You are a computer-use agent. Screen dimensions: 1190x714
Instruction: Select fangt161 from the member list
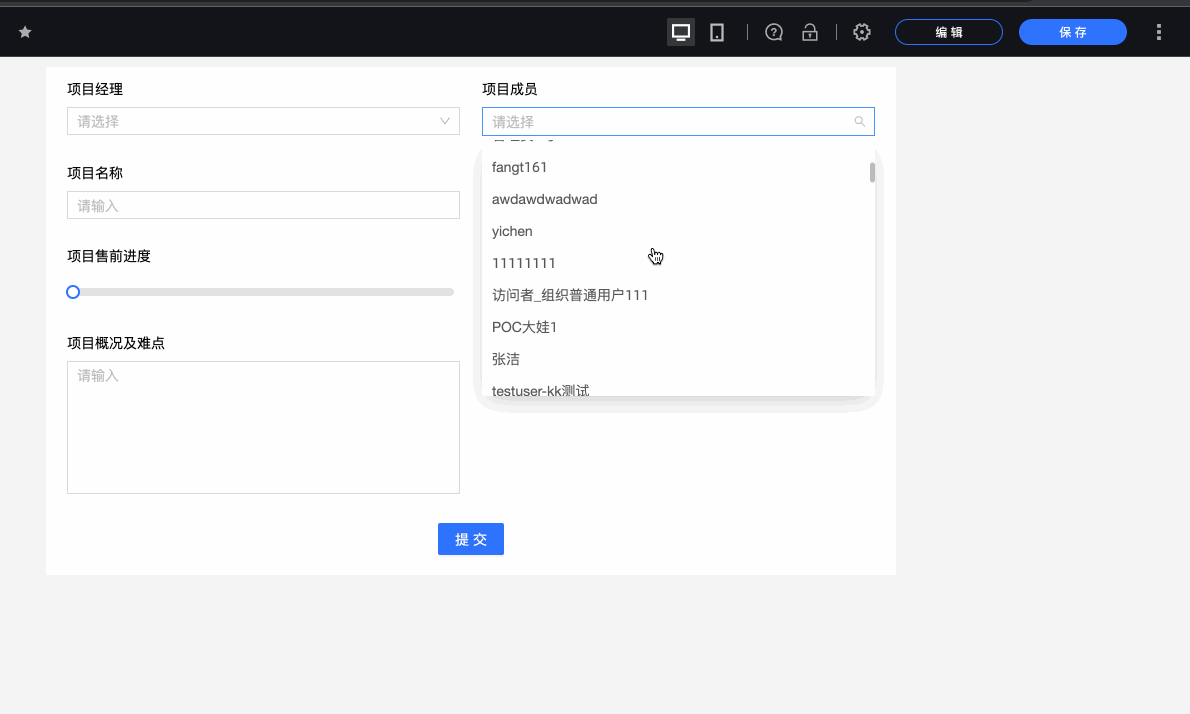click(678, 167)
